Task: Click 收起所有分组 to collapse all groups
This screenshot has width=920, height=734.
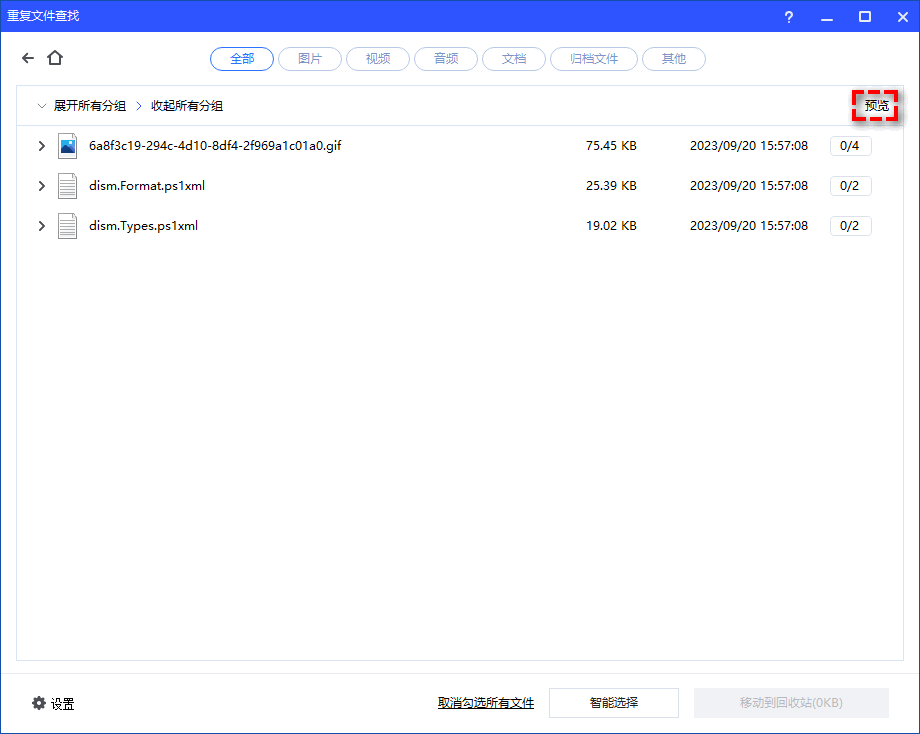Action: tap(186, 106)
